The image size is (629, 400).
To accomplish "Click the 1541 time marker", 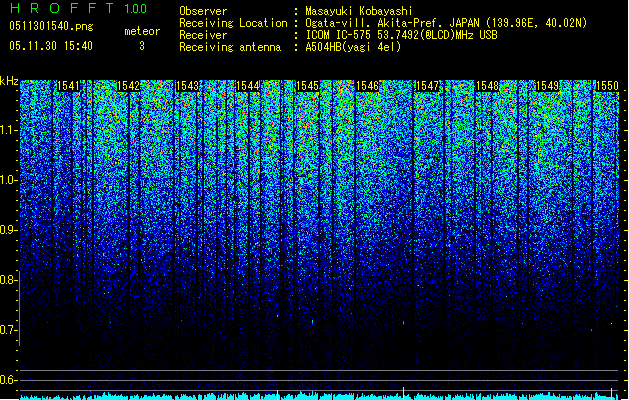I will point(68,86).
